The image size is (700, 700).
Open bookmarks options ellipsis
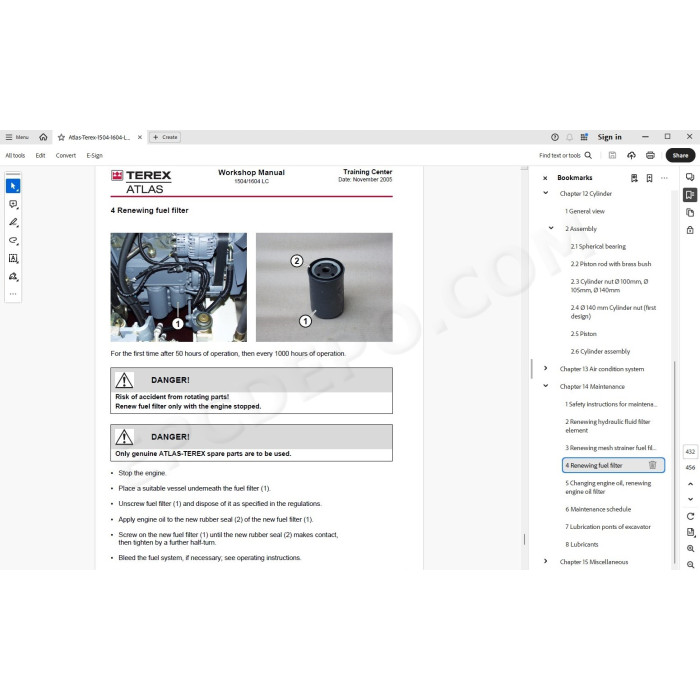point(664,178)
